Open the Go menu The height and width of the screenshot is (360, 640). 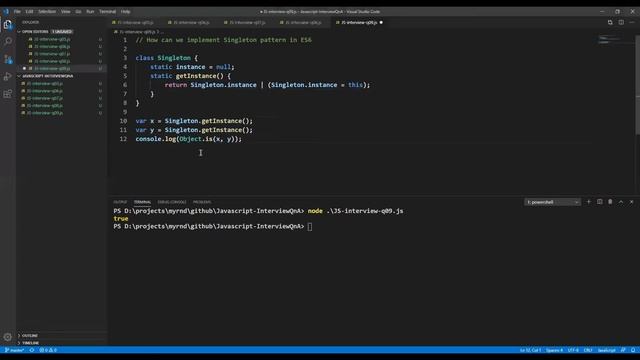(78, 11)
